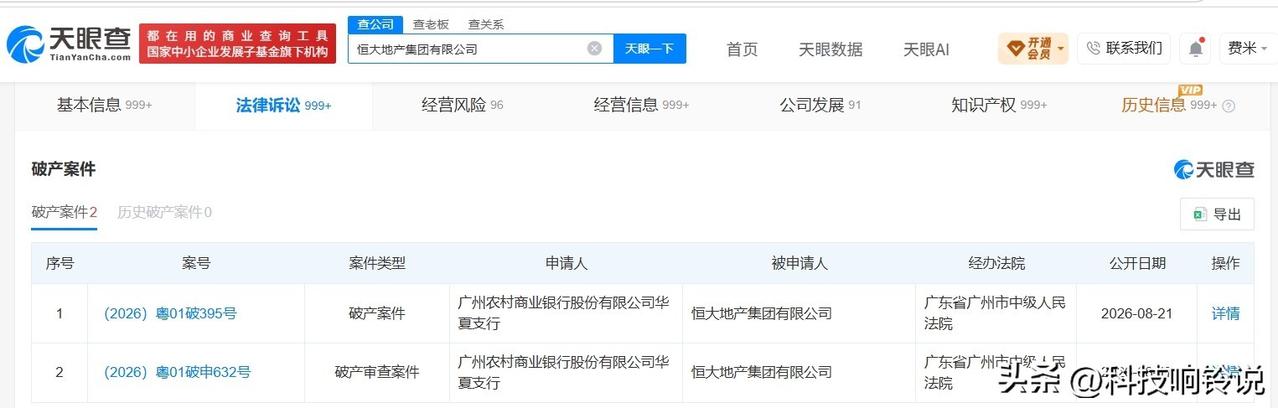Click the 公开日期 column header

(1137, 263)
